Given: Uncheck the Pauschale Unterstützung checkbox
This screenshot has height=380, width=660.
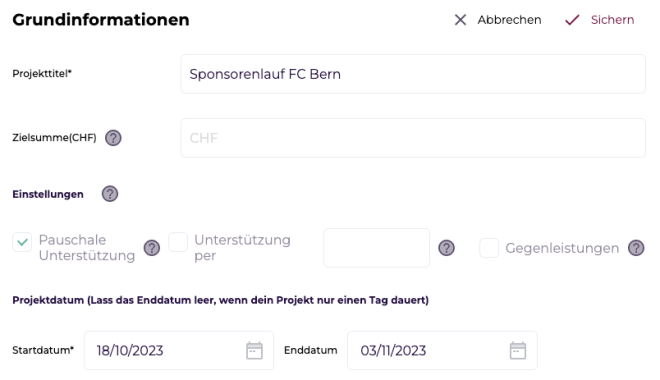Looking at the screenshot, I should 22,242.
